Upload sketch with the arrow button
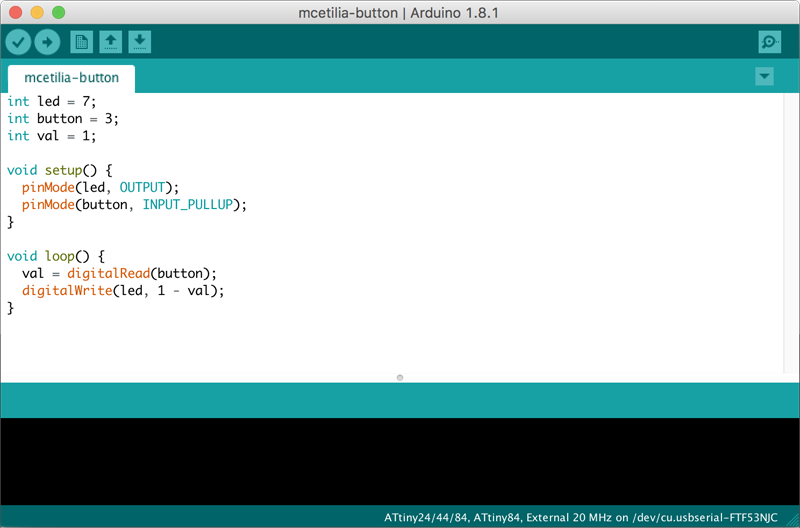The image size is (800, 528). 47,42
